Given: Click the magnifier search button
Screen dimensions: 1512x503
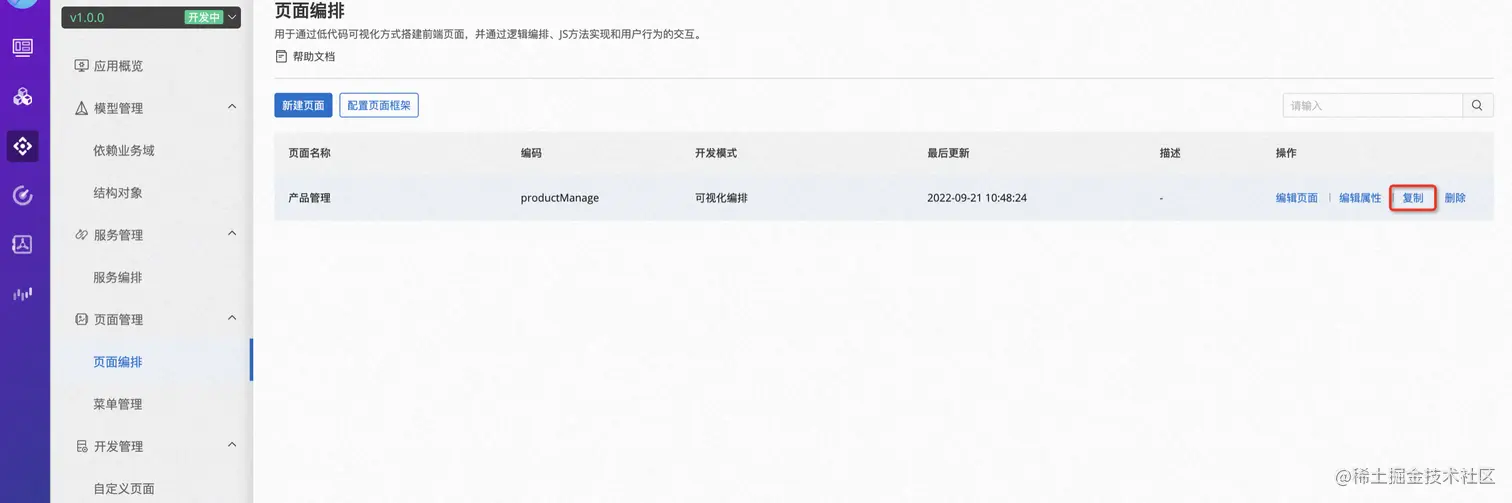Looking at the screenshot, I should (x=1478, y=105).
